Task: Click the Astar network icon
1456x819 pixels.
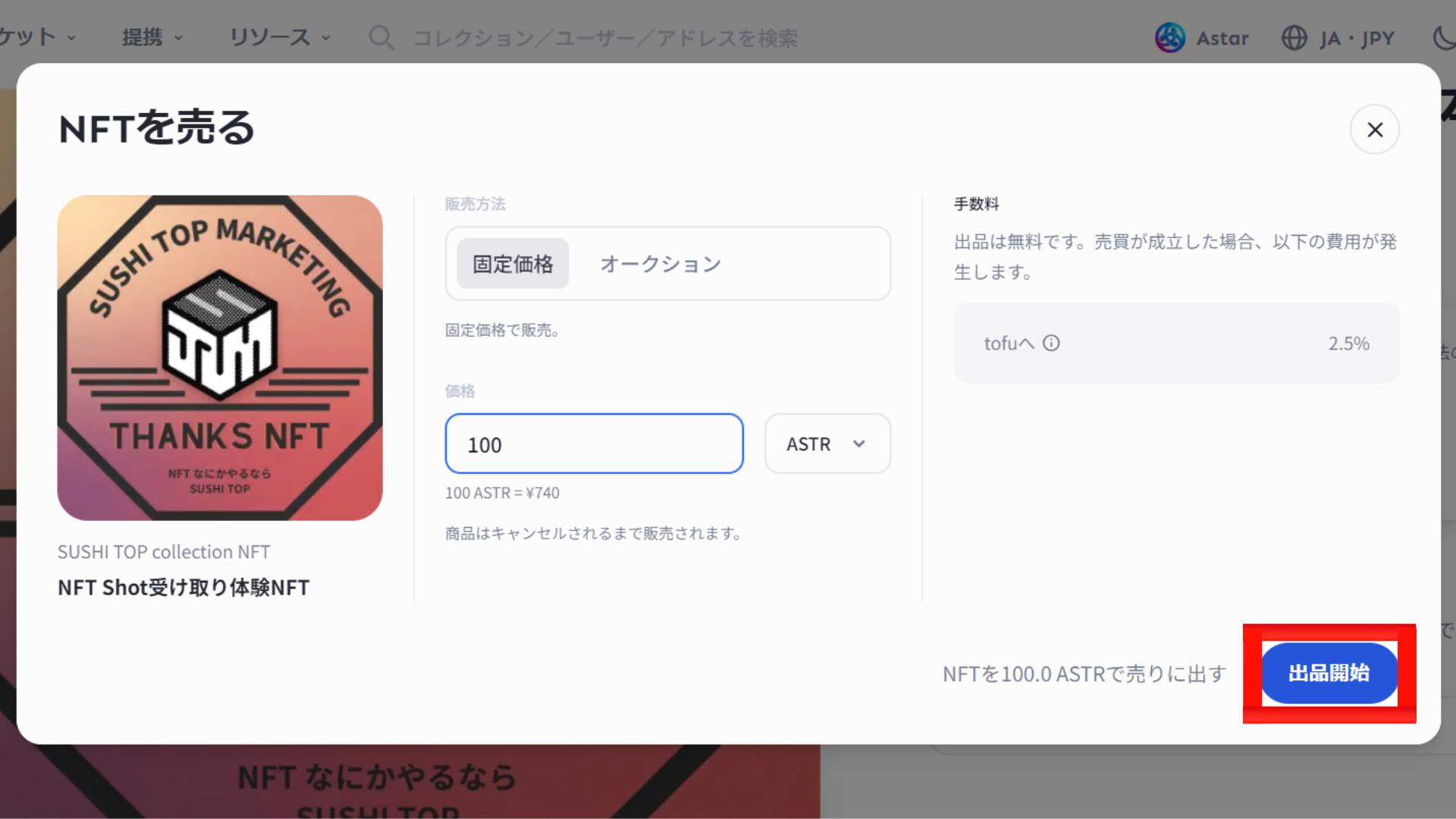Action: [1170, 37]
